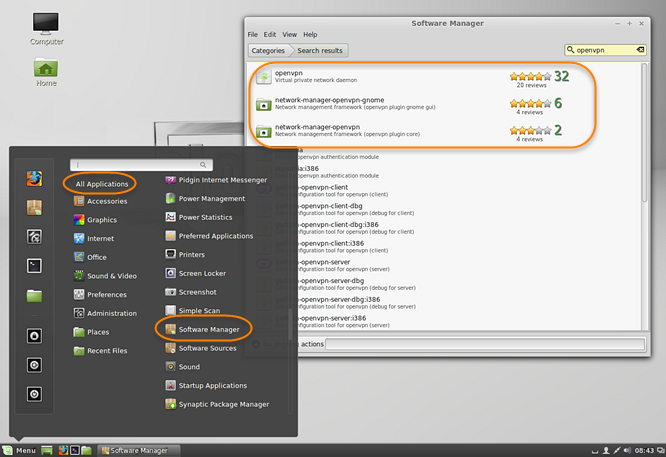Launch Terminal from the favorites sidebar
Viewport: 666px width, 457px height.
point(34,266)
